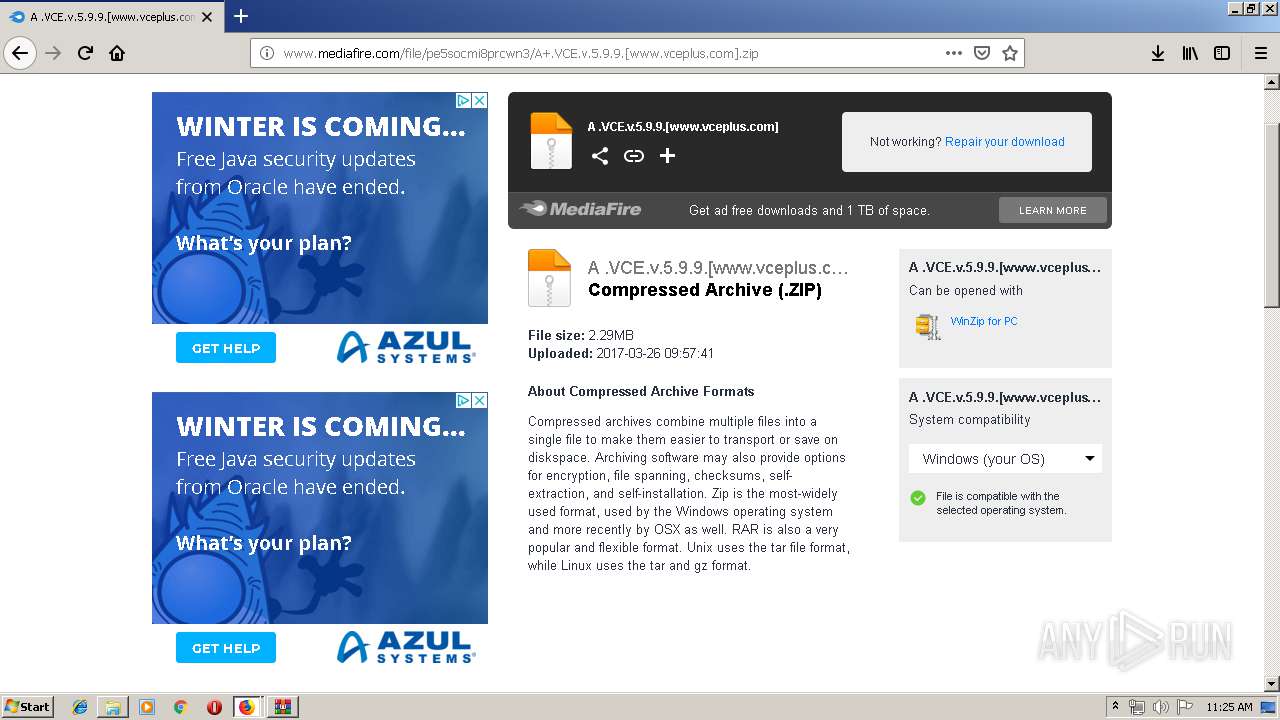
Task: Click the bottom Winter Is Coming ad image
Action: point(320,508)
